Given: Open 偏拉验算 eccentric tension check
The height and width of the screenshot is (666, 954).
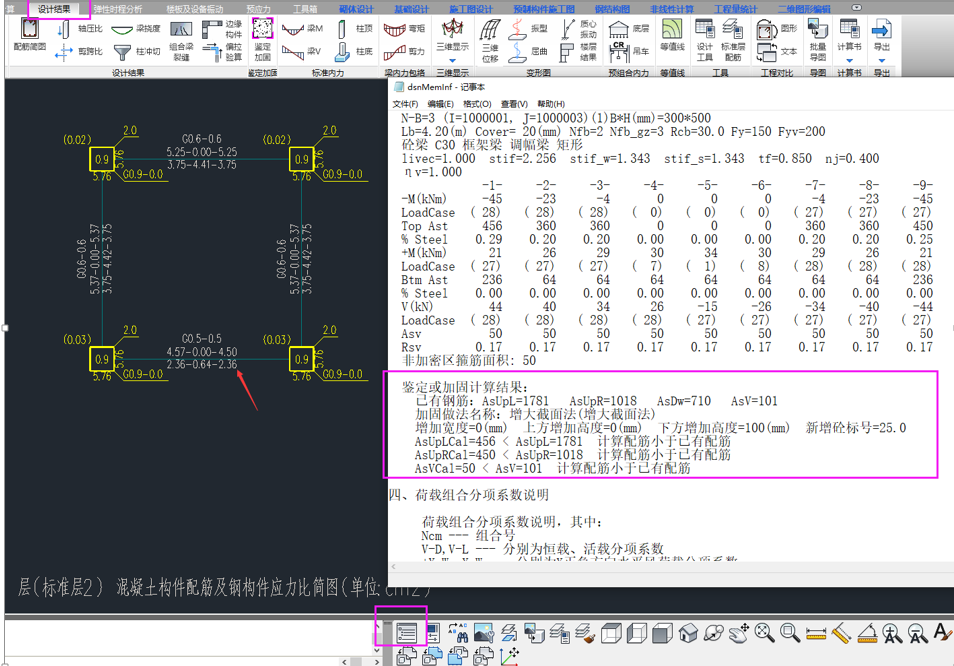Looking at the screenshot, I should [222, 52].
